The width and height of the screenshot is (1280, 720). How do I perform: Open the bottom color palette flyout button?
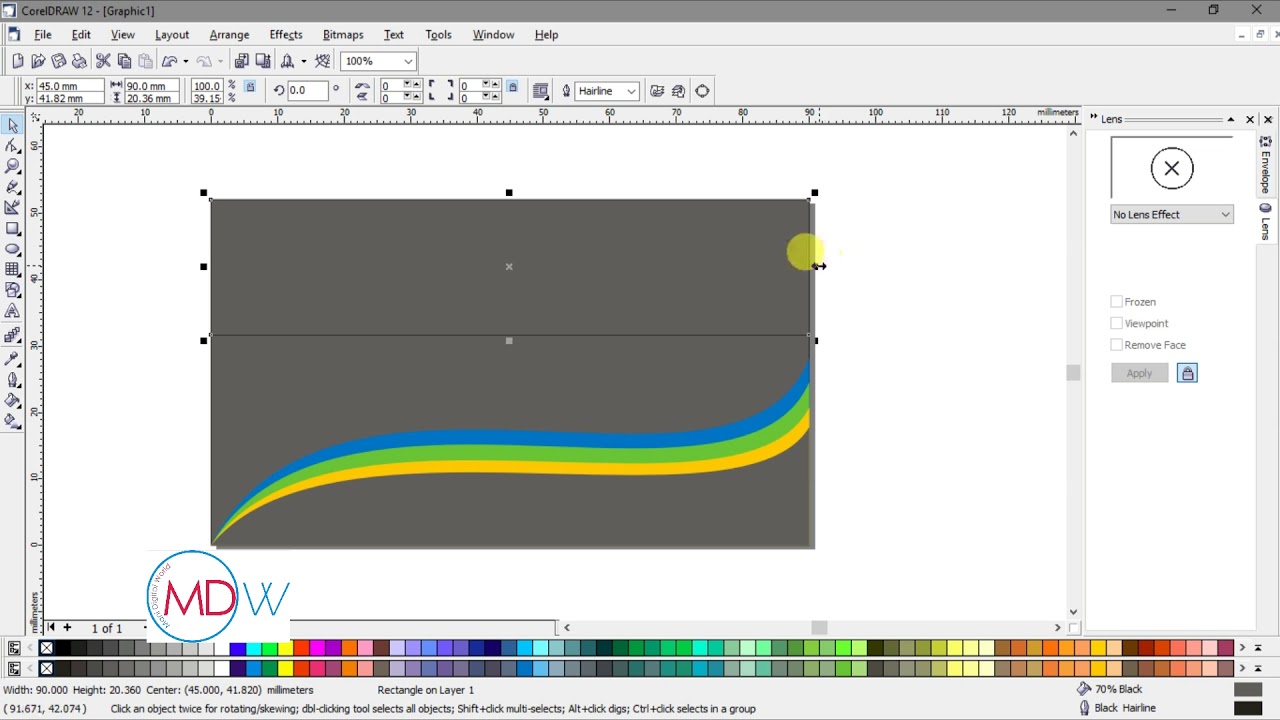[14, 668]
